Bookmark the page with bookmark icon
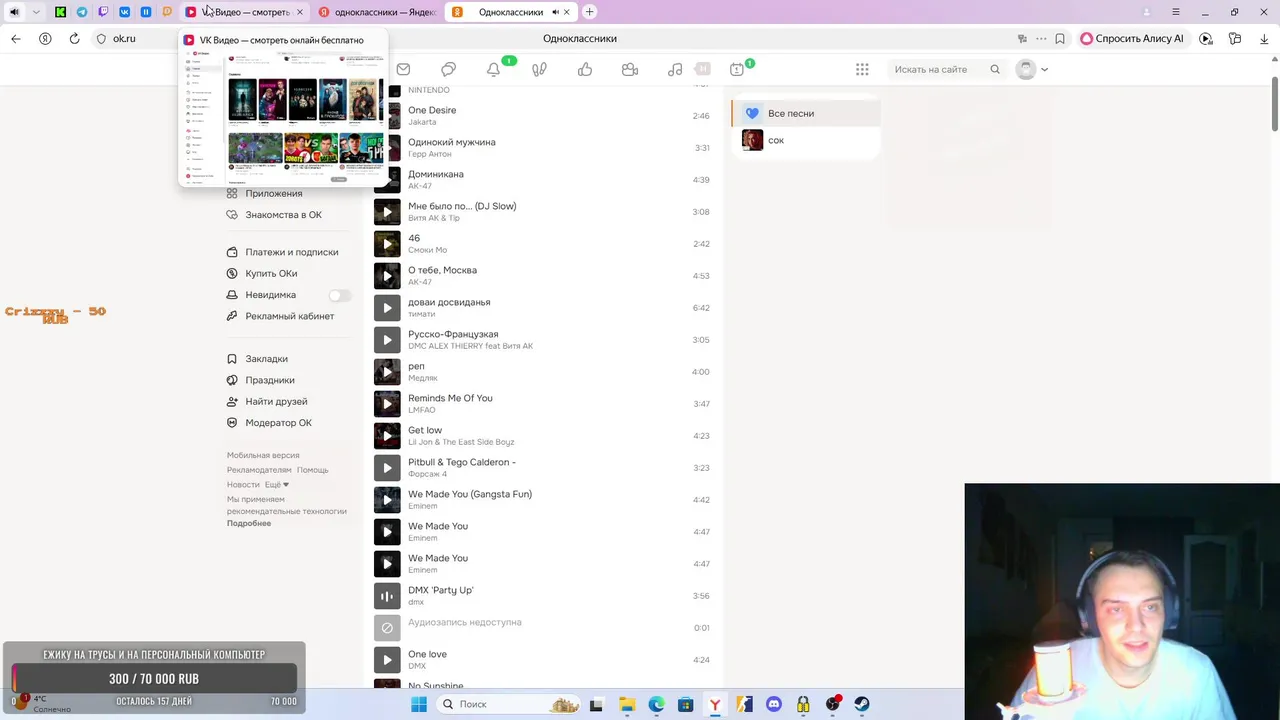The width and height of the screenshot is (1280, 720). tap(1060, 38)
